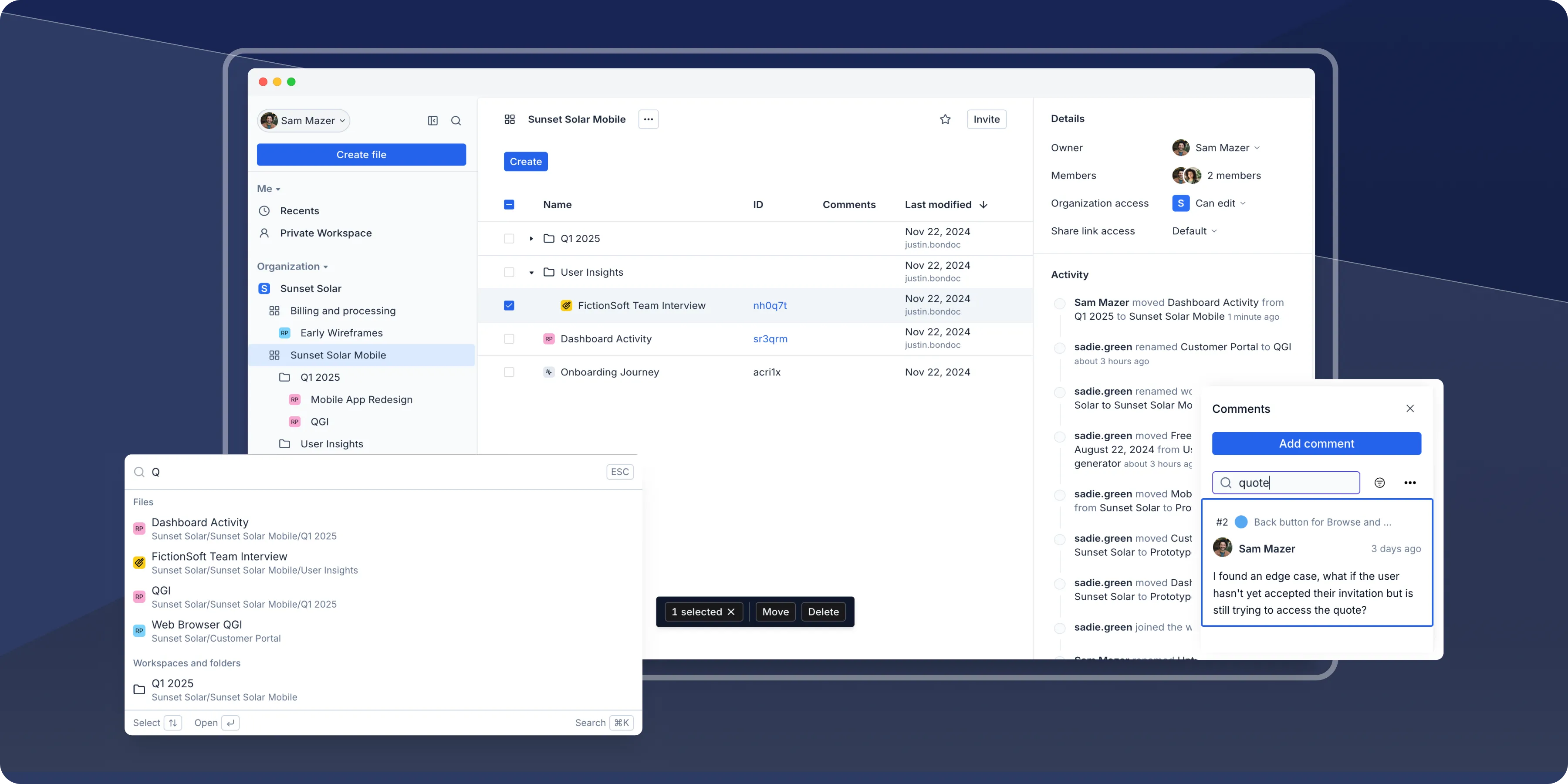
Task: Uncheck the FictionSoft Team Interview row
Action: coord(509,306)
